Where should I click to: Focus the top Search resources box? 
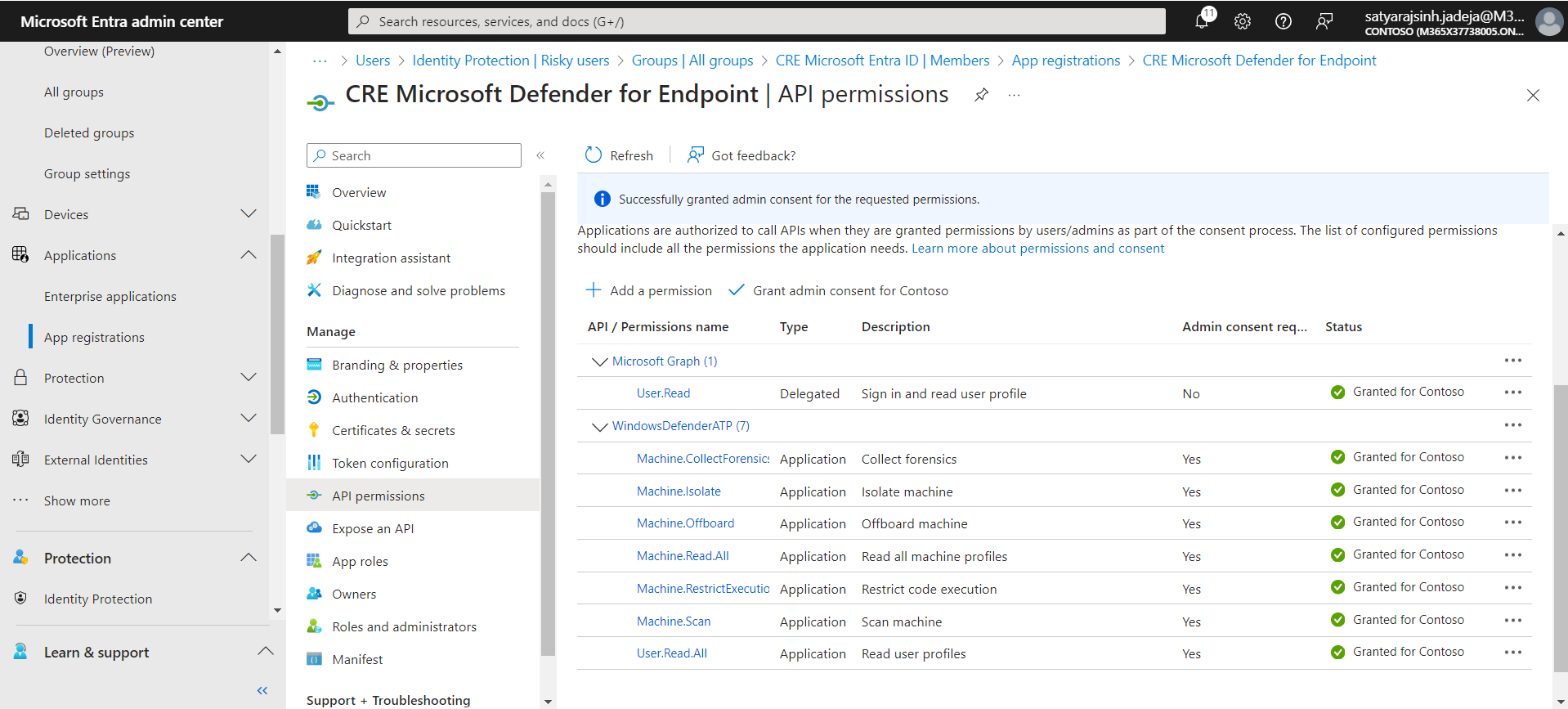[x=757, y=21]
